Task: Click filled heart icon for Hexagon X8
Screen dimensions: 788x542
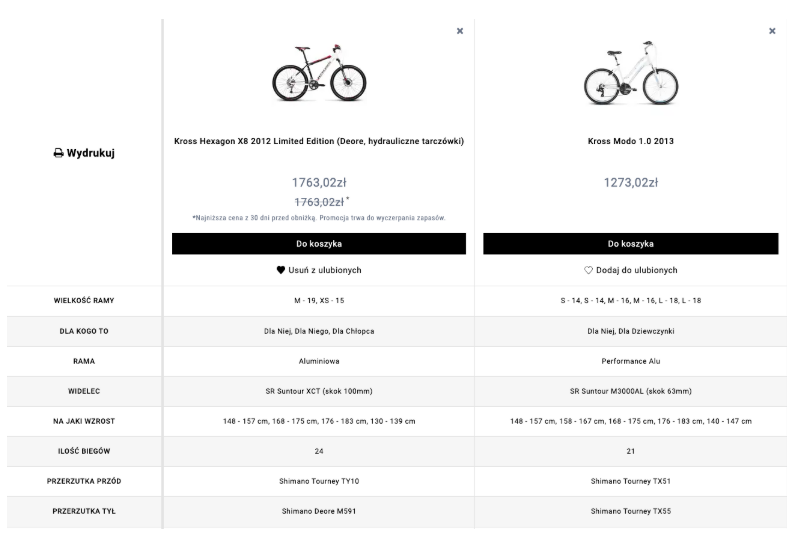Action: [x=282, y=270]
